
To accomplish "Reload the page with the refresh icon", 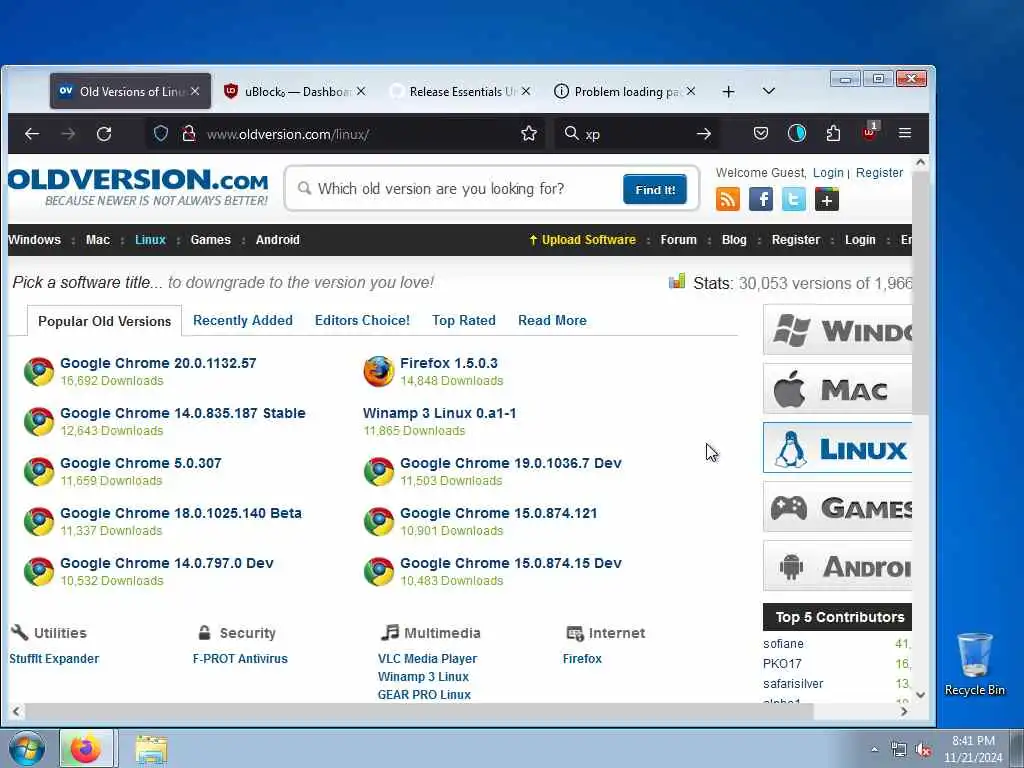I will point(104,134).
